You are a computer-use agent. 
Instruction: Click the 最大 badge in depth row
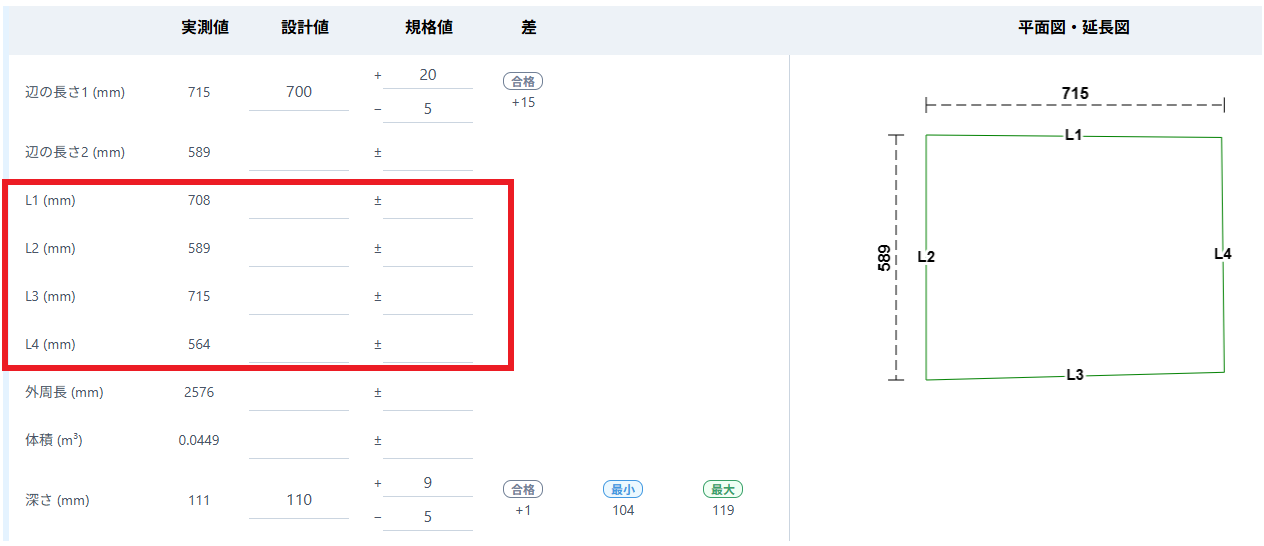[723, 490]
